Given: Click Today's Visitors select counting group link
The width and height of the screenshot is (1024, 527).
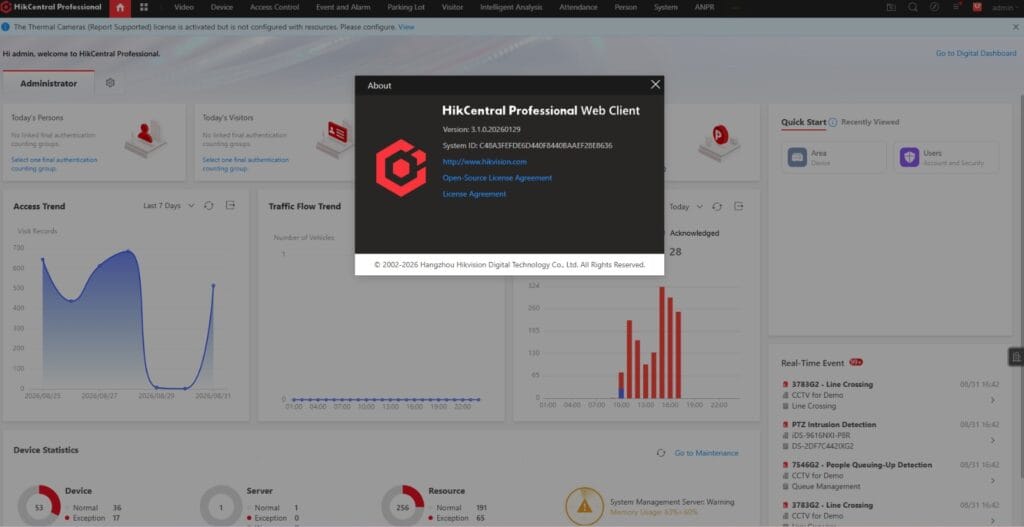Looking at the screenshot, I should click(246, 164).
